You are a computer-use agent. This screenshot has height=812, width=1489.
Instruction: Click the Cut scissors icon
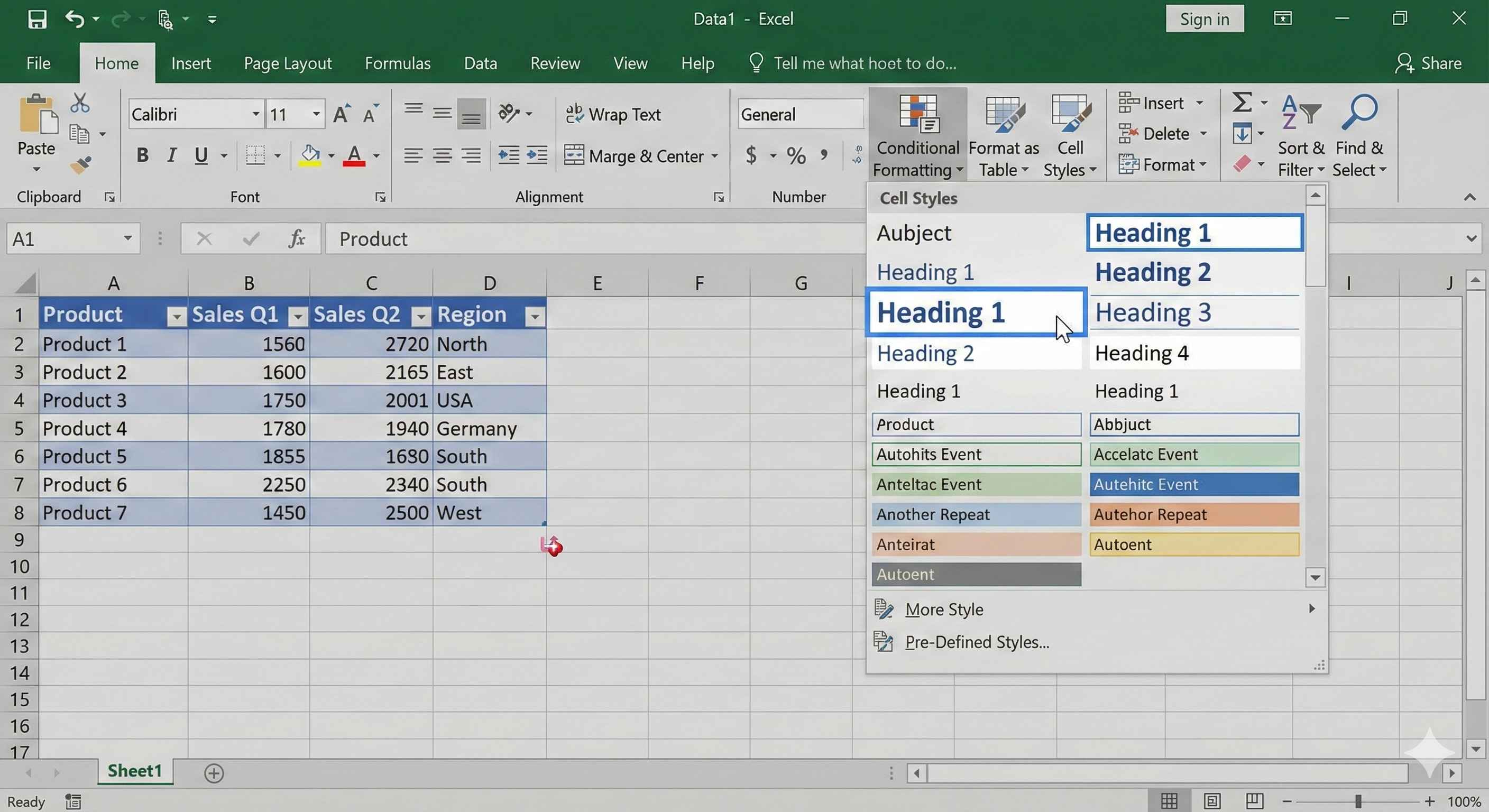point(80,103)
